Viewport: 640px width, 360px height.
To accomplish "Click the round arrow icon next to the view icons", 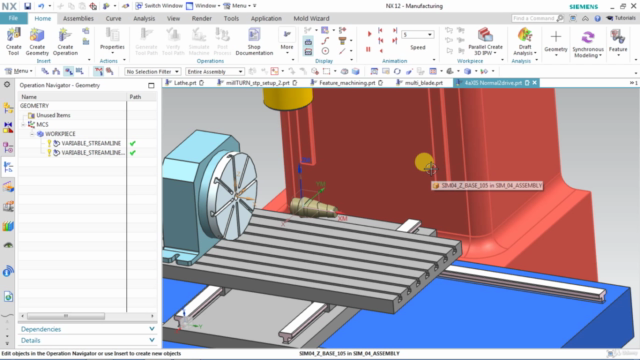I will tap(397, 71).
